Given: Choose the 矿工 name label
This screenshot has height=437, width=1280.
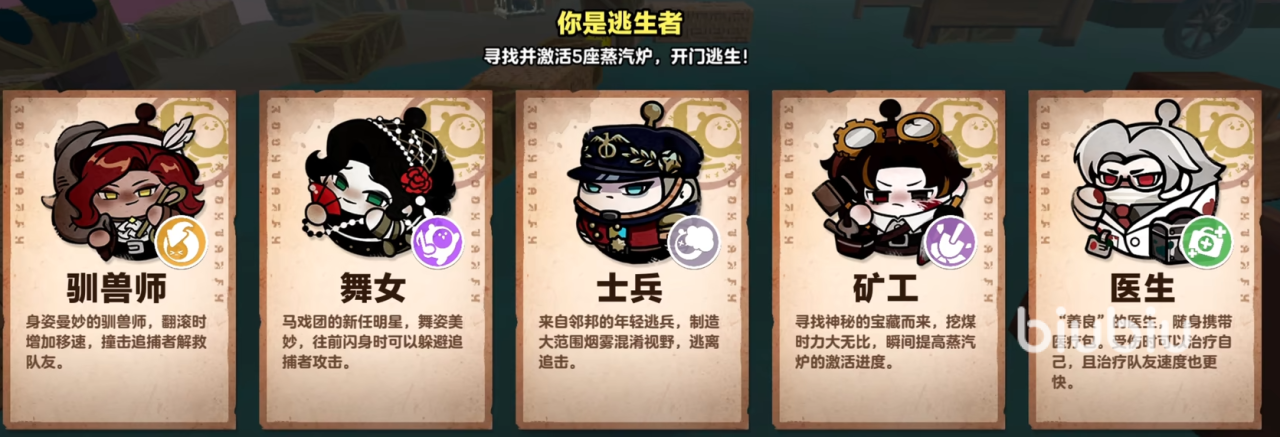Looking at the screenshot, I should pos(887,290).
